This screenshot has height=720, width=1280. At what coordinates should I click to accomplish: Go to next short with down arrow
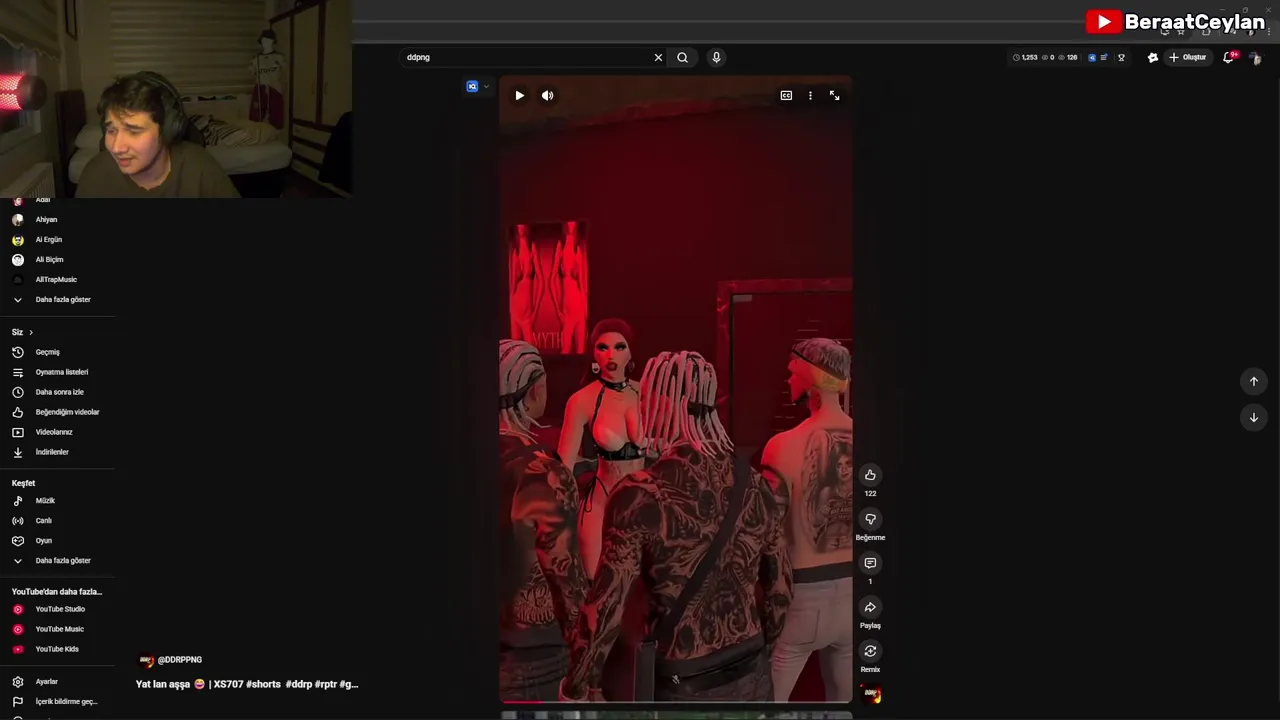click(1253, 417)
